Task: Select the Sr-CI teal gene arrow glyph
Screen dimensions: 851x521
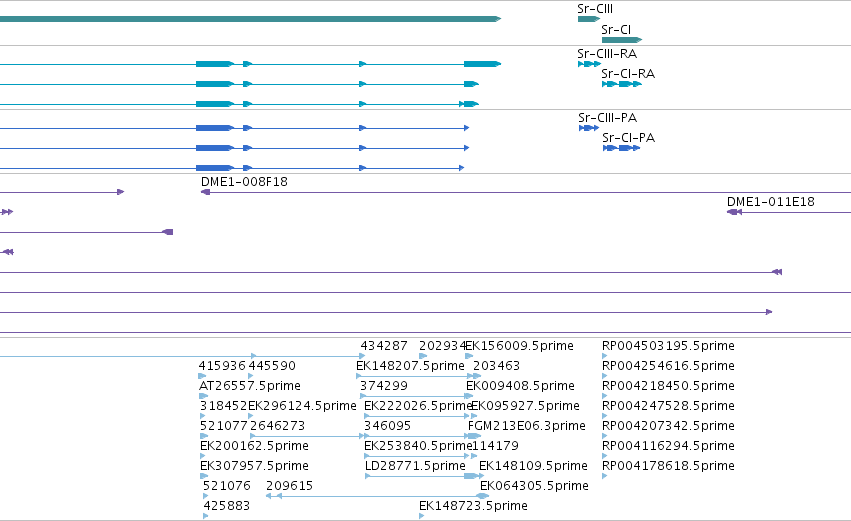Action: [x=621, y=40]
